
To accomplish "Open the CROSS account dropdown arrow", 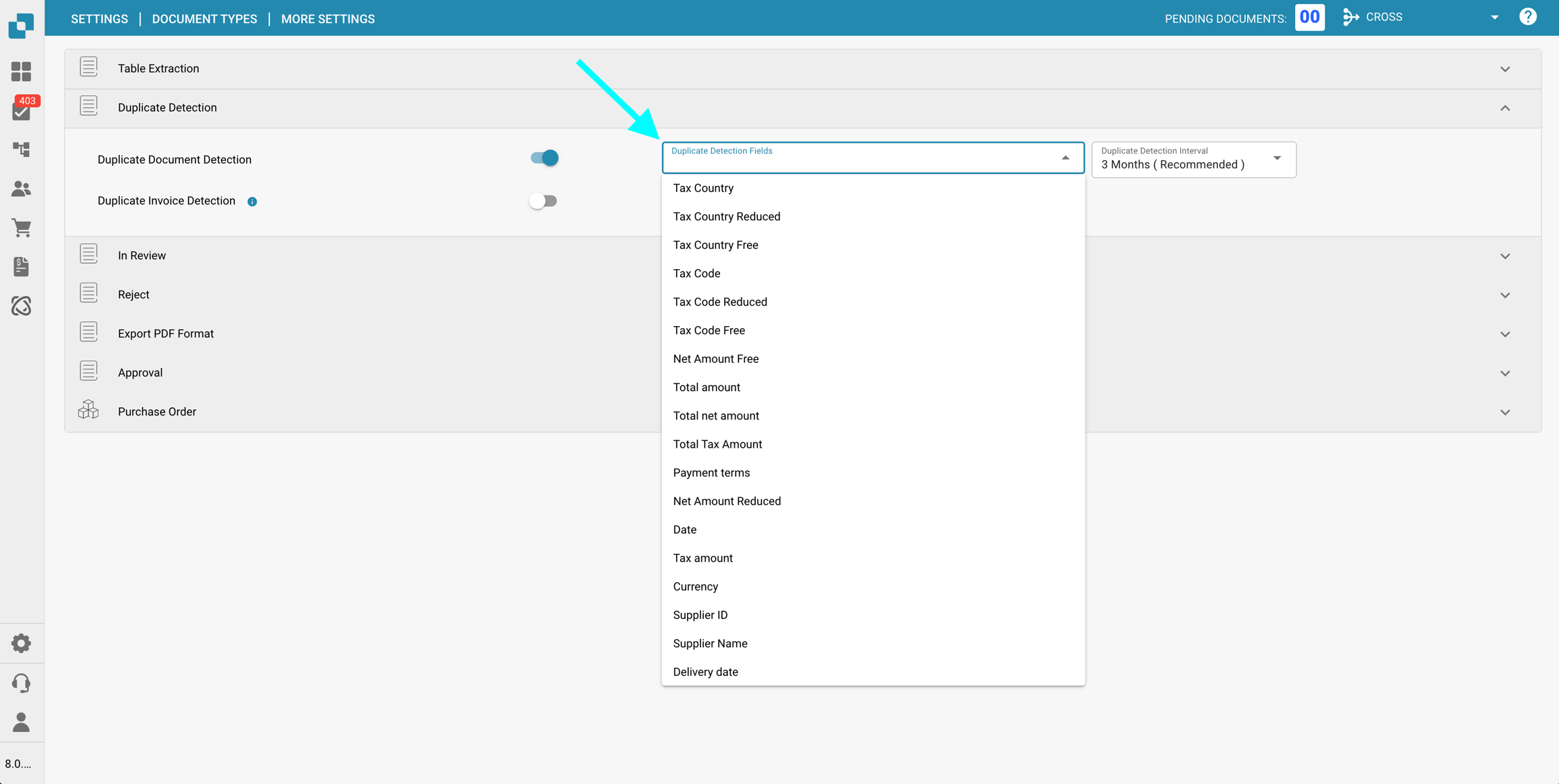I will (1494, 18).
